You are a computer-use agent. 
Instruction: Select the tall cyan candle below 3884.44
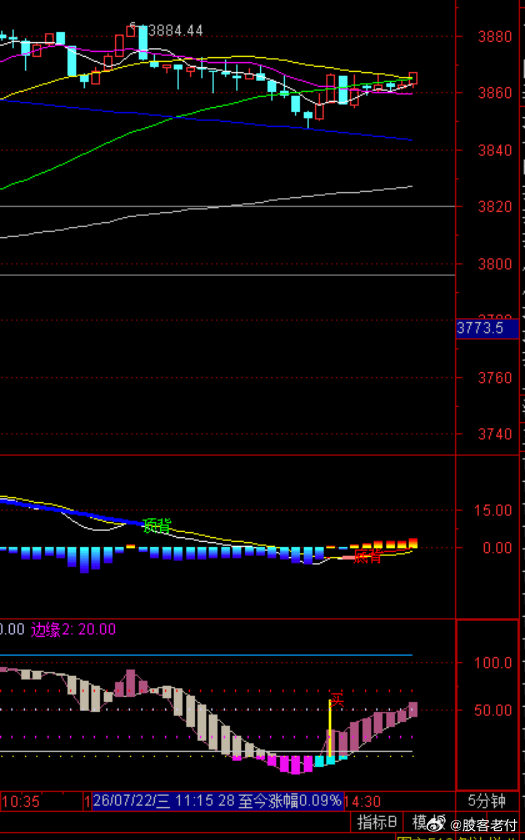click(x=143, y=42)
